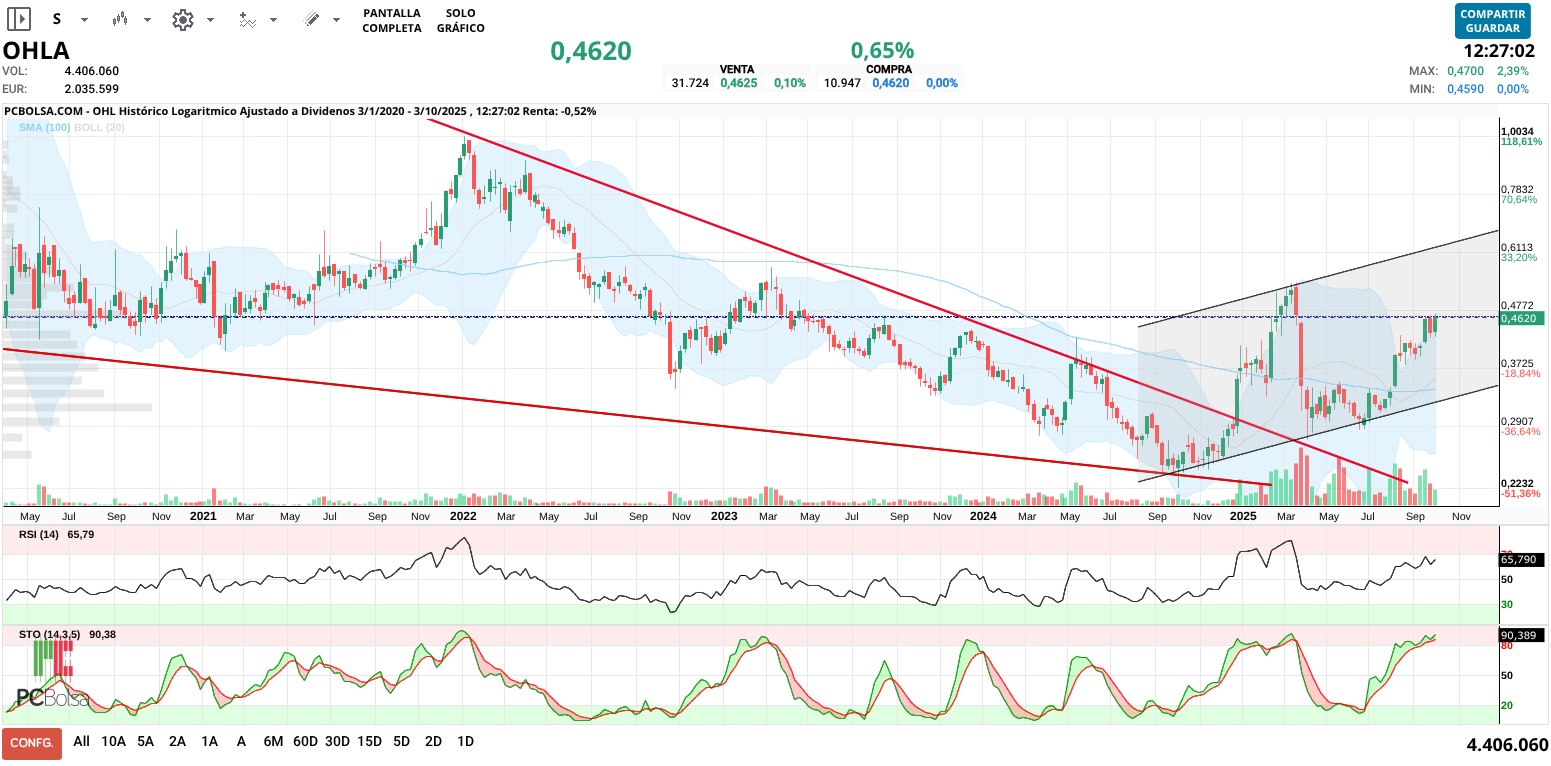Image resolution: width=1551 pixels, height=766 pixels.
Task: Click the green 0,4620 price axis marker
Action: click(x=1522, y=318)
